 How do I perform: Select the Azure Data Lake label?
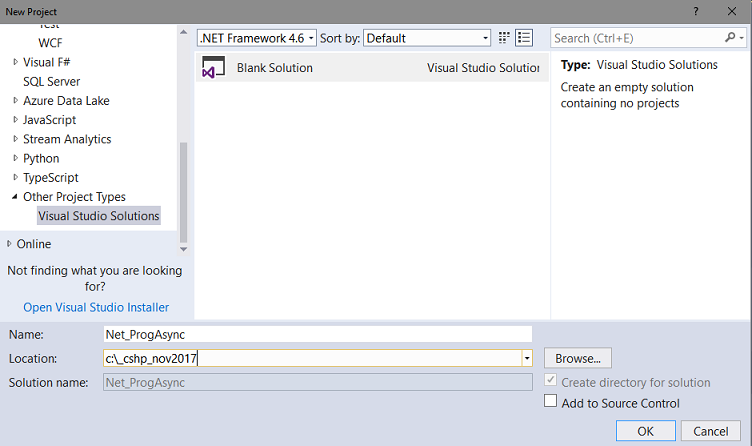(66, 101)
